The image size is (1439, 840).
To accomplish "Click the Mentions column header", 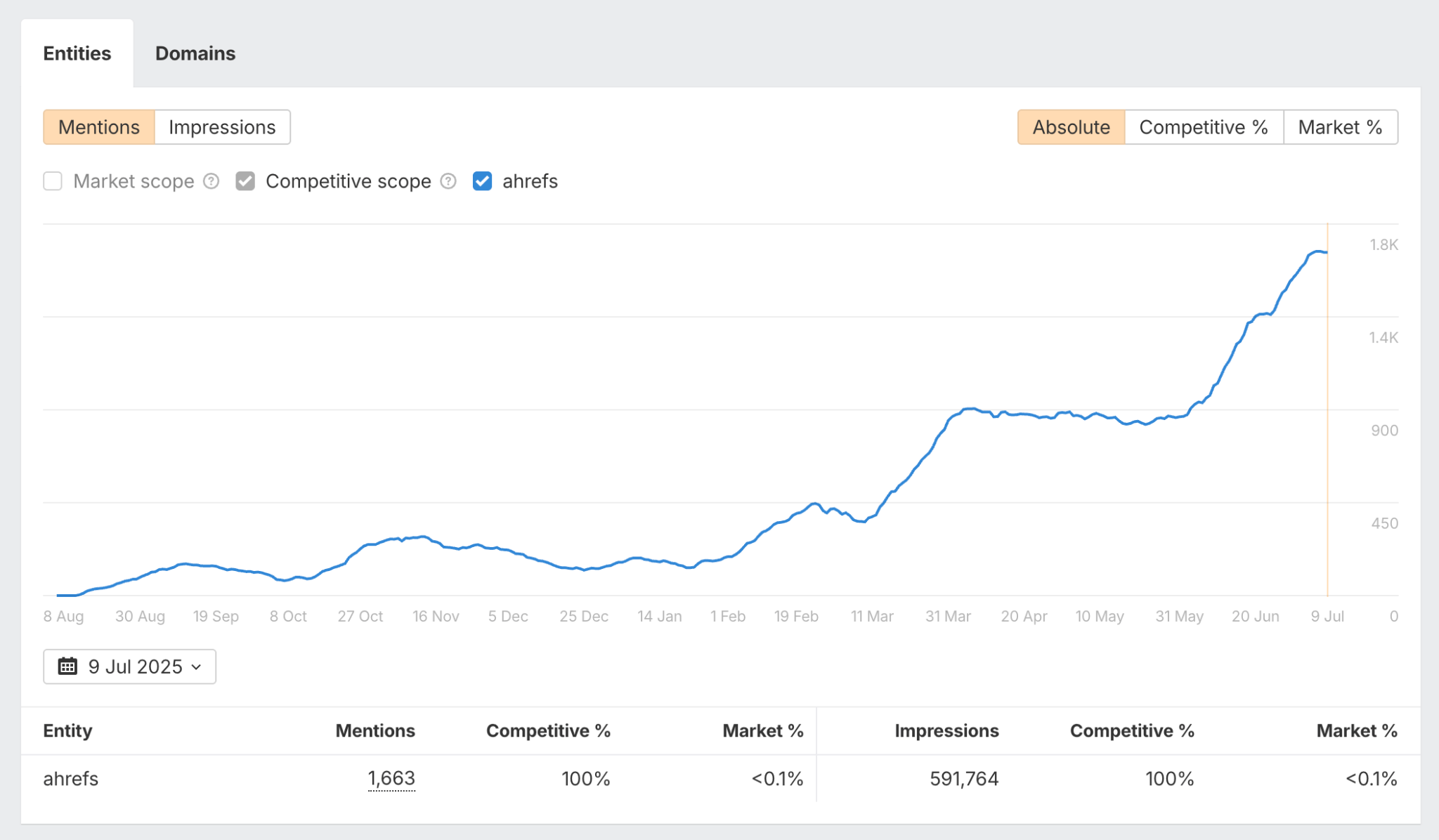I will coord(375,730).
